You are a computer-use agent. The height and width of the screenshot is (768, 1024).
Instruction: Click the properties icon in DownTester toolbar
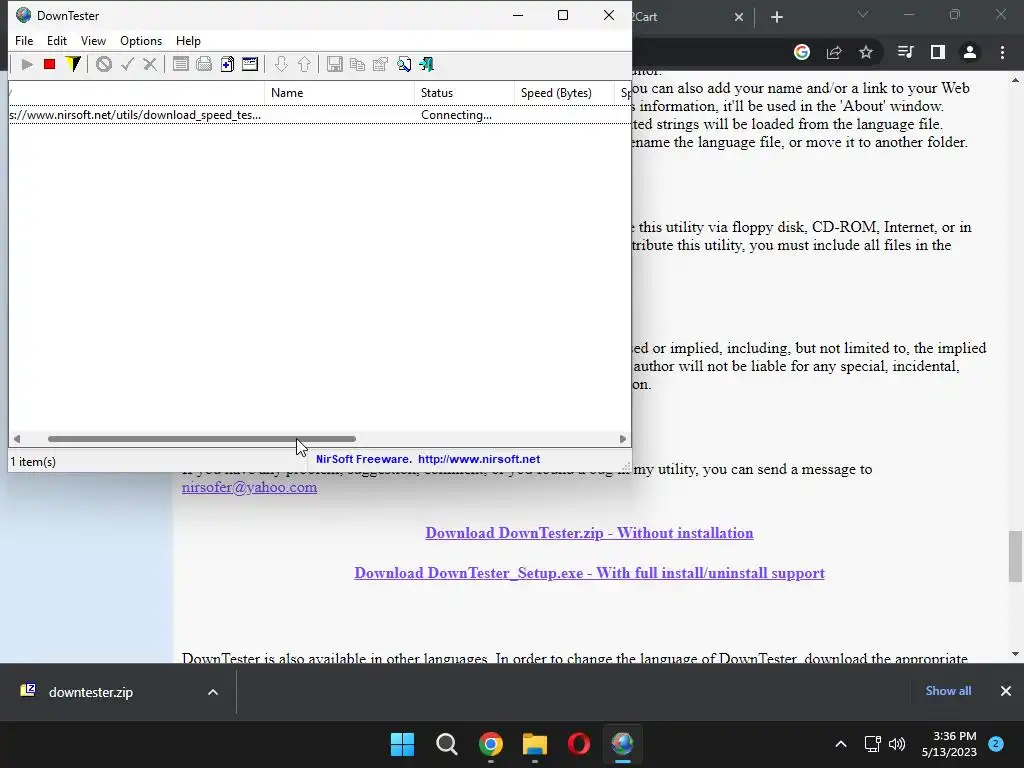380,64
